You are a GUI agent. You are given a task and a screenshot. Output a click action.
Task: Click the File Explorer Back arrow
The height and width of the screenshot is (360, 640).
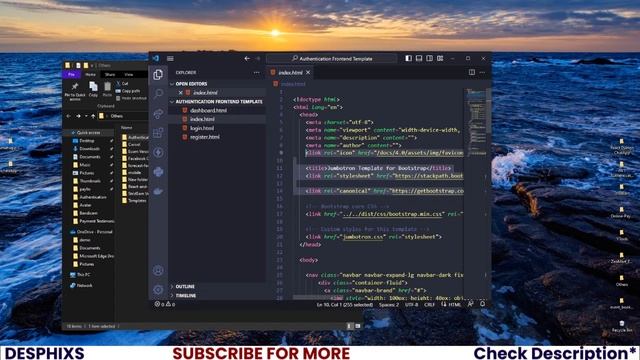click(x=69, y=116)
